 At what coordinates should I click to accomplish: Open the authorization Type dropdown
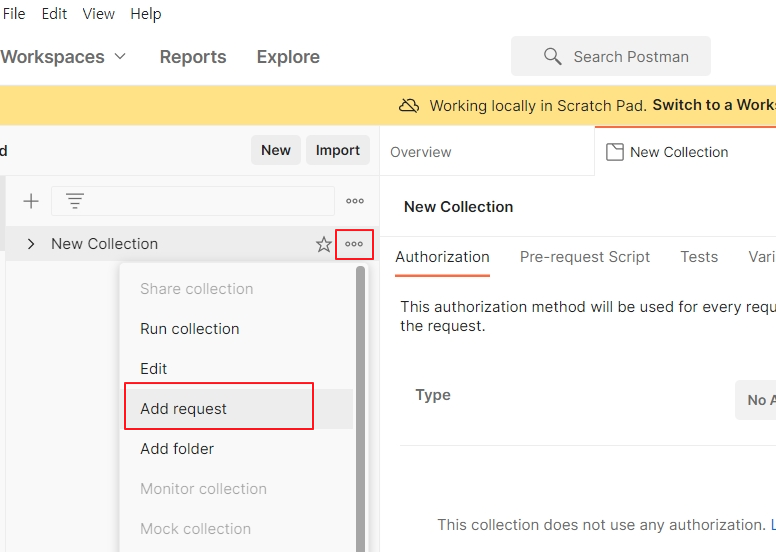point(756,400)
